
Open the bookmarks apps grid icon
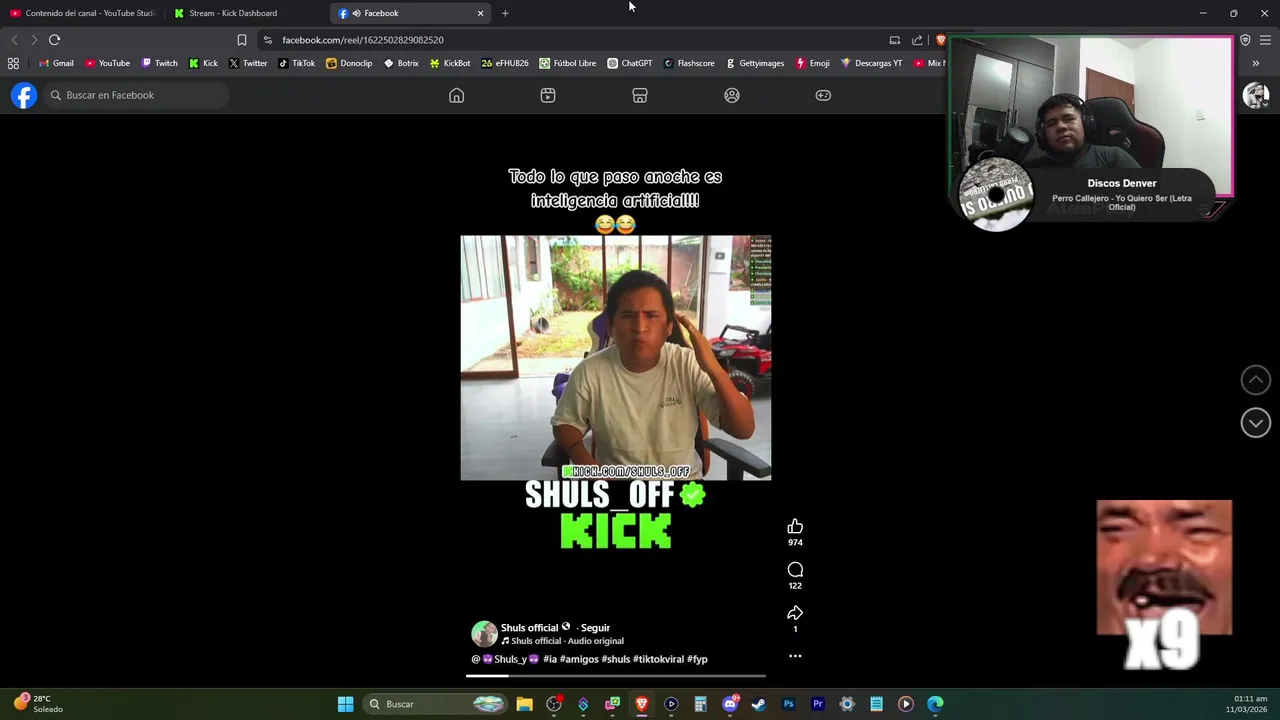pyautogui.click(x=13, y=63)
